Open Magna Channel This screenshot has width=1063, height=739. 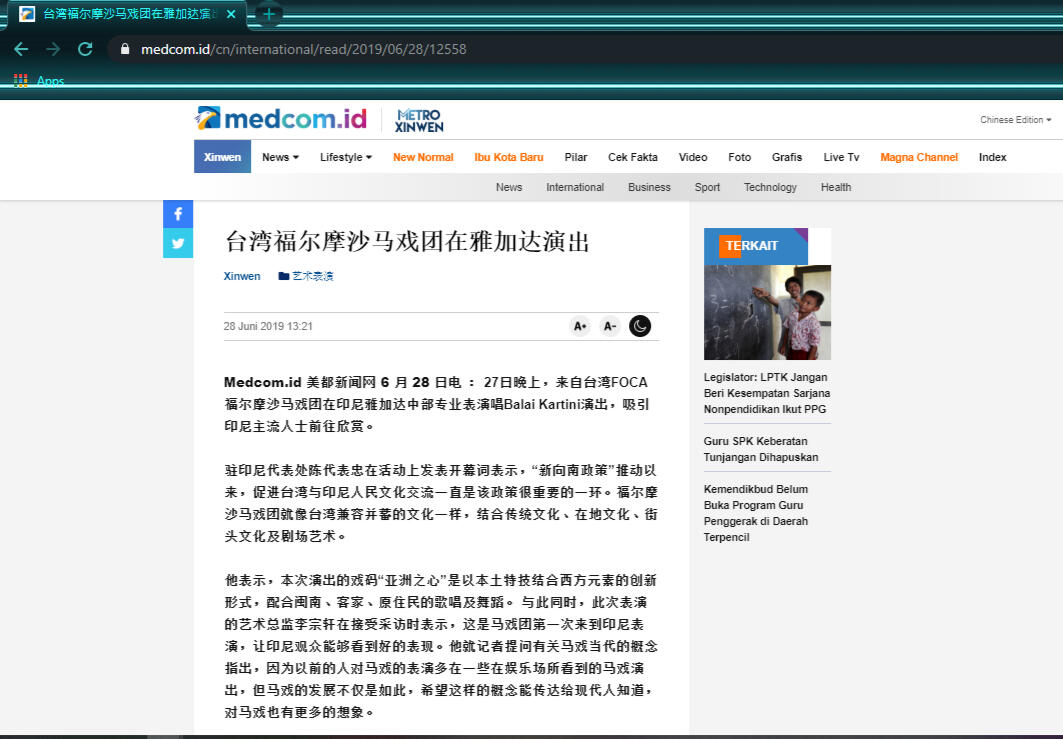point(919,157)
